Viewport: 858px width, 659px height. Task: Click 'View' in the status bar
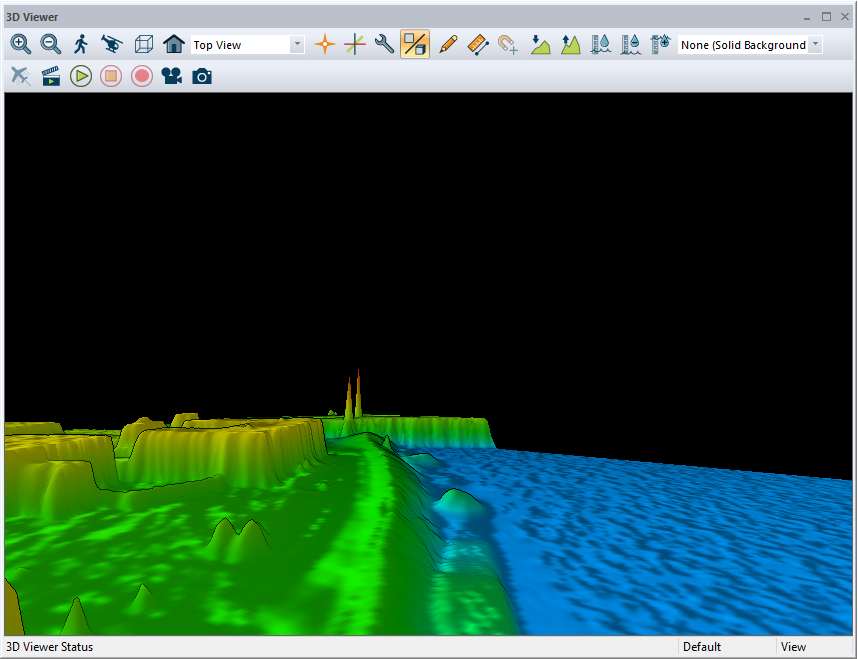pyautogui.click(x=793, y=647)
